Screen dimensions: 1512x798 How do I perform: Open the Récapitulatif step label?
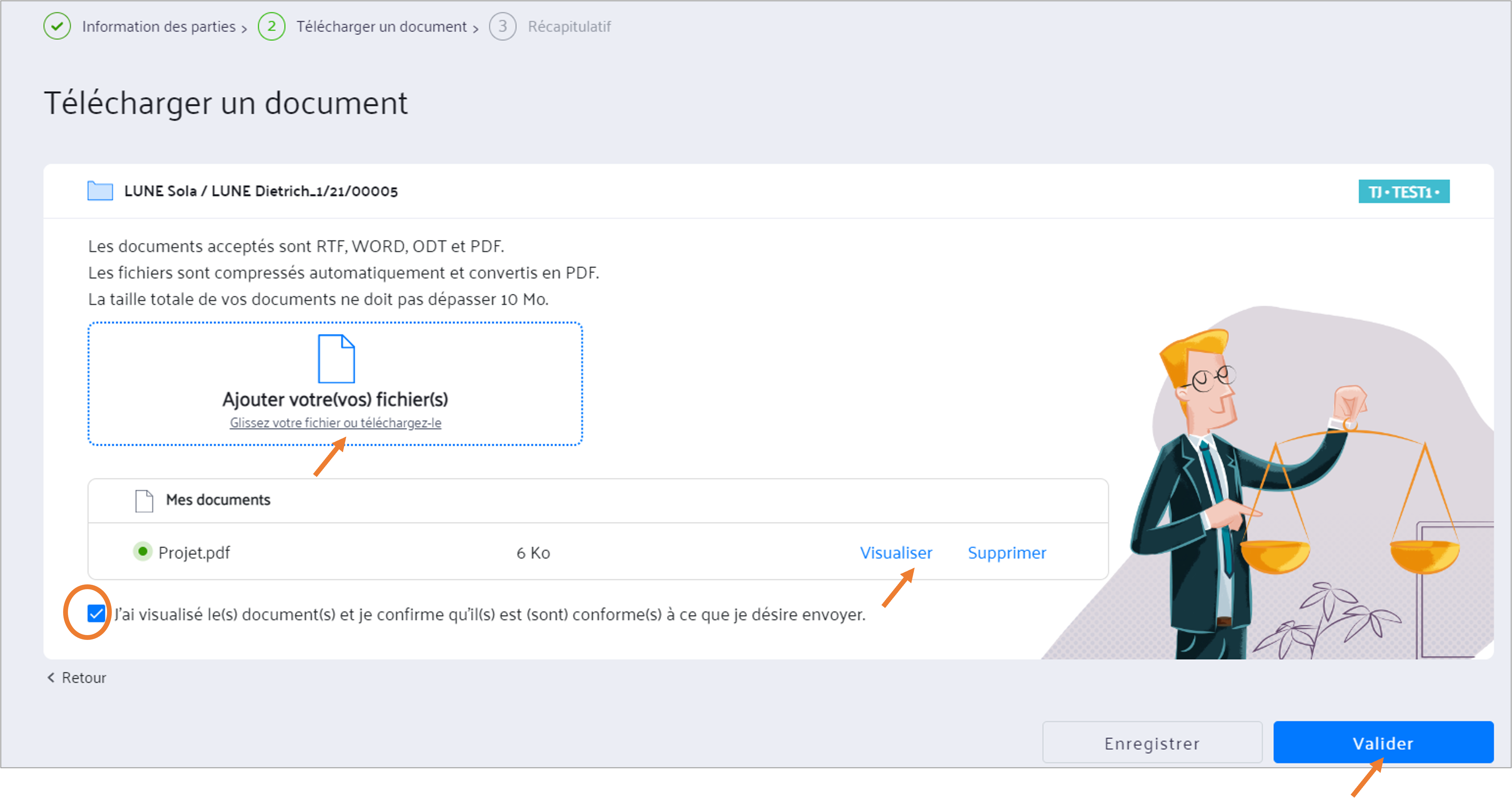click(569, 26)
